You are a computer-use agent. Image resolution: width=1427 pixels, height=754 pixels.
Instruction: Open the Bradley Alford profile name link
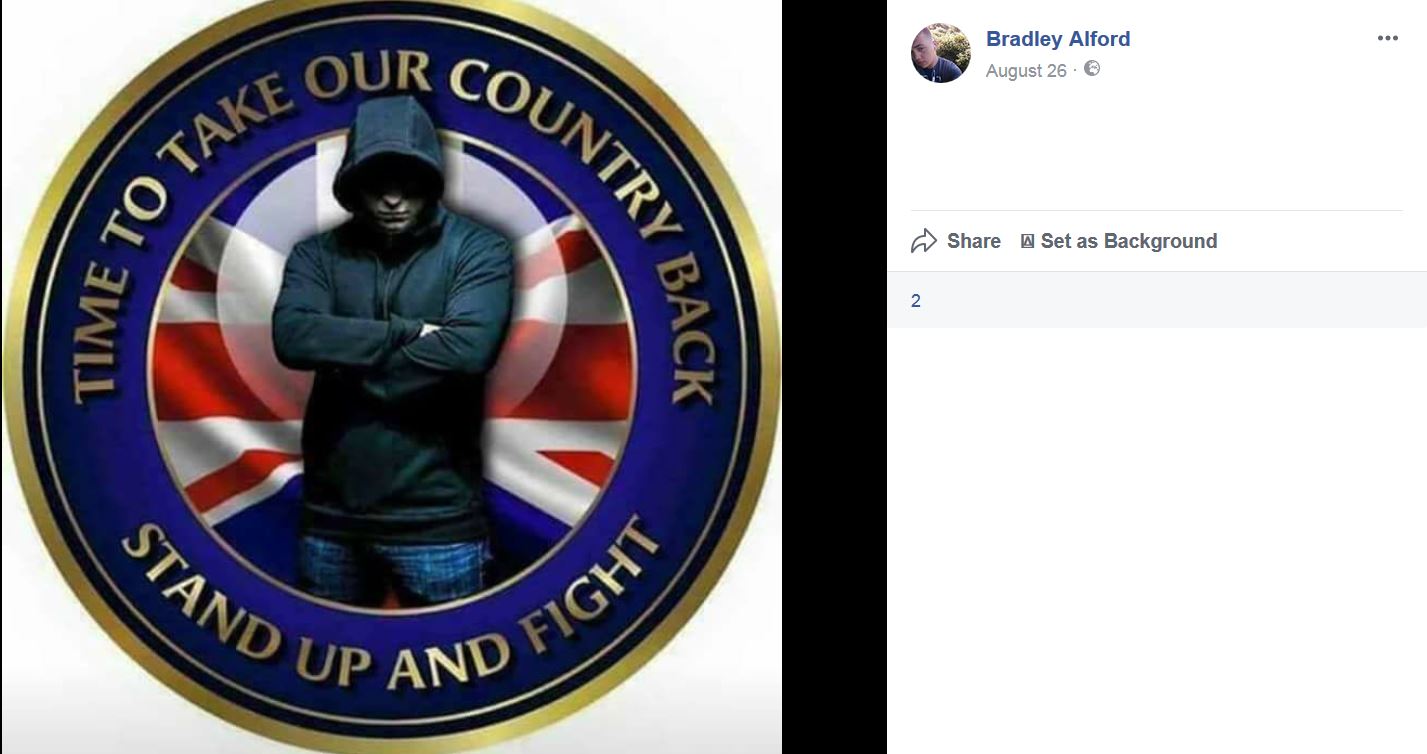(x=1058, y=39)
